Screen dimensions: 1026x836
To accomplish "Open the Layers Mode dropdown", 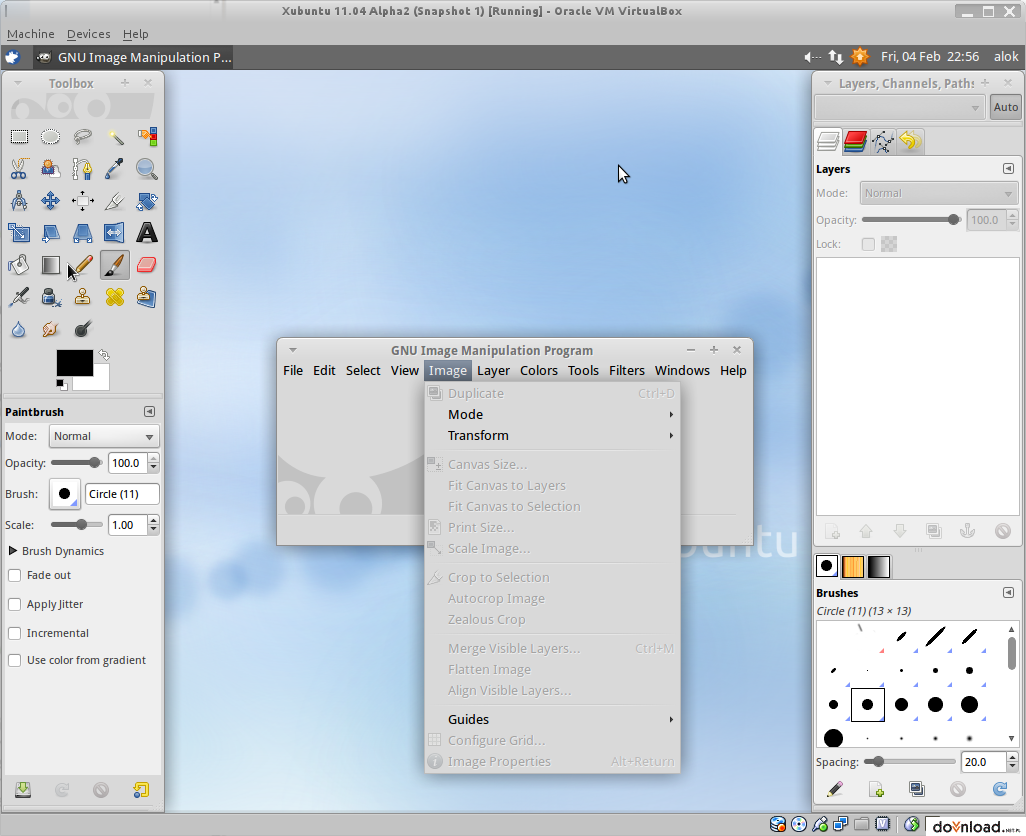I will click(938, 193).
